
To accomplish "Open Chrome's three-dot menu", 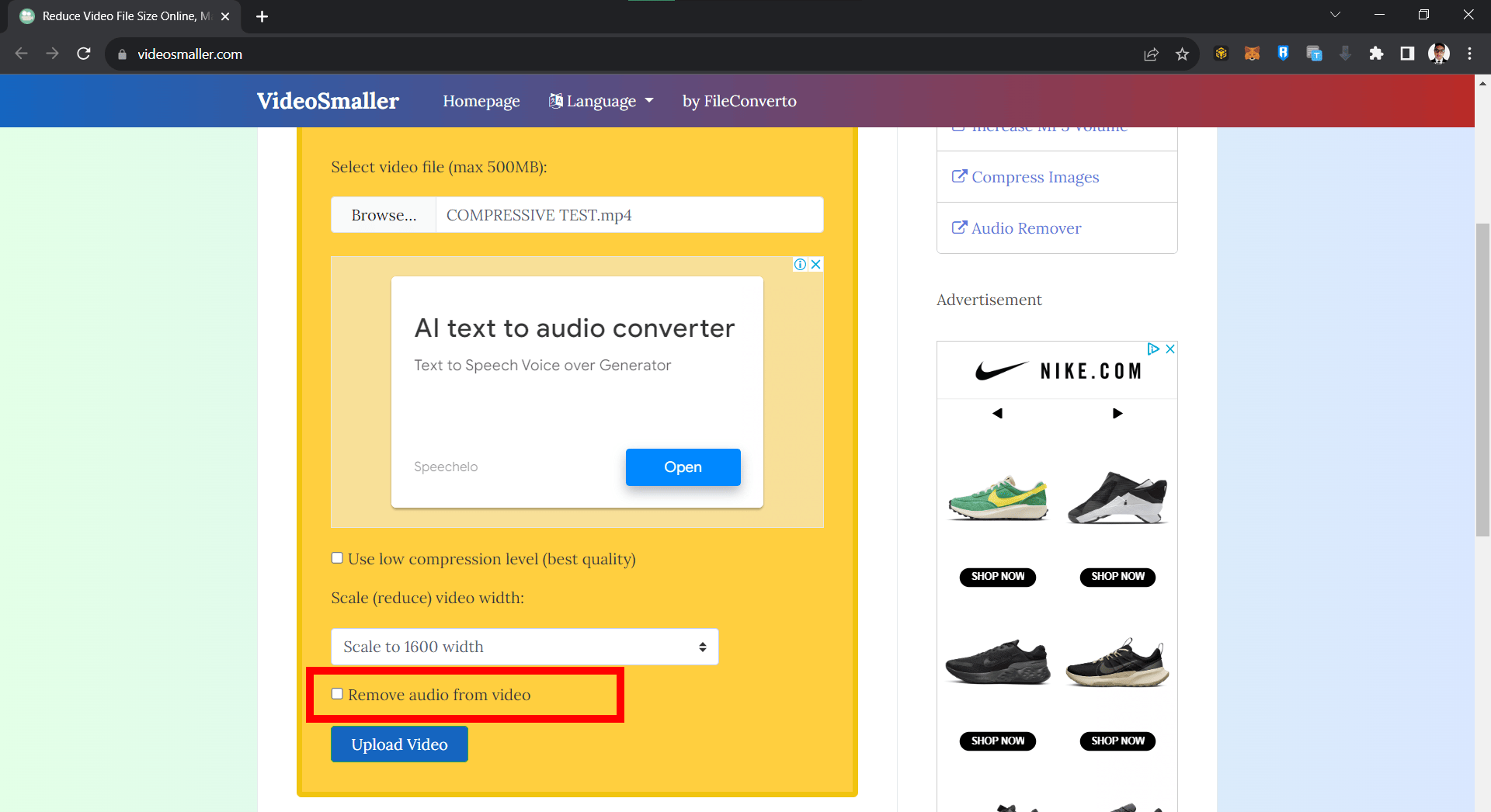I will (x=1470, y=54).
